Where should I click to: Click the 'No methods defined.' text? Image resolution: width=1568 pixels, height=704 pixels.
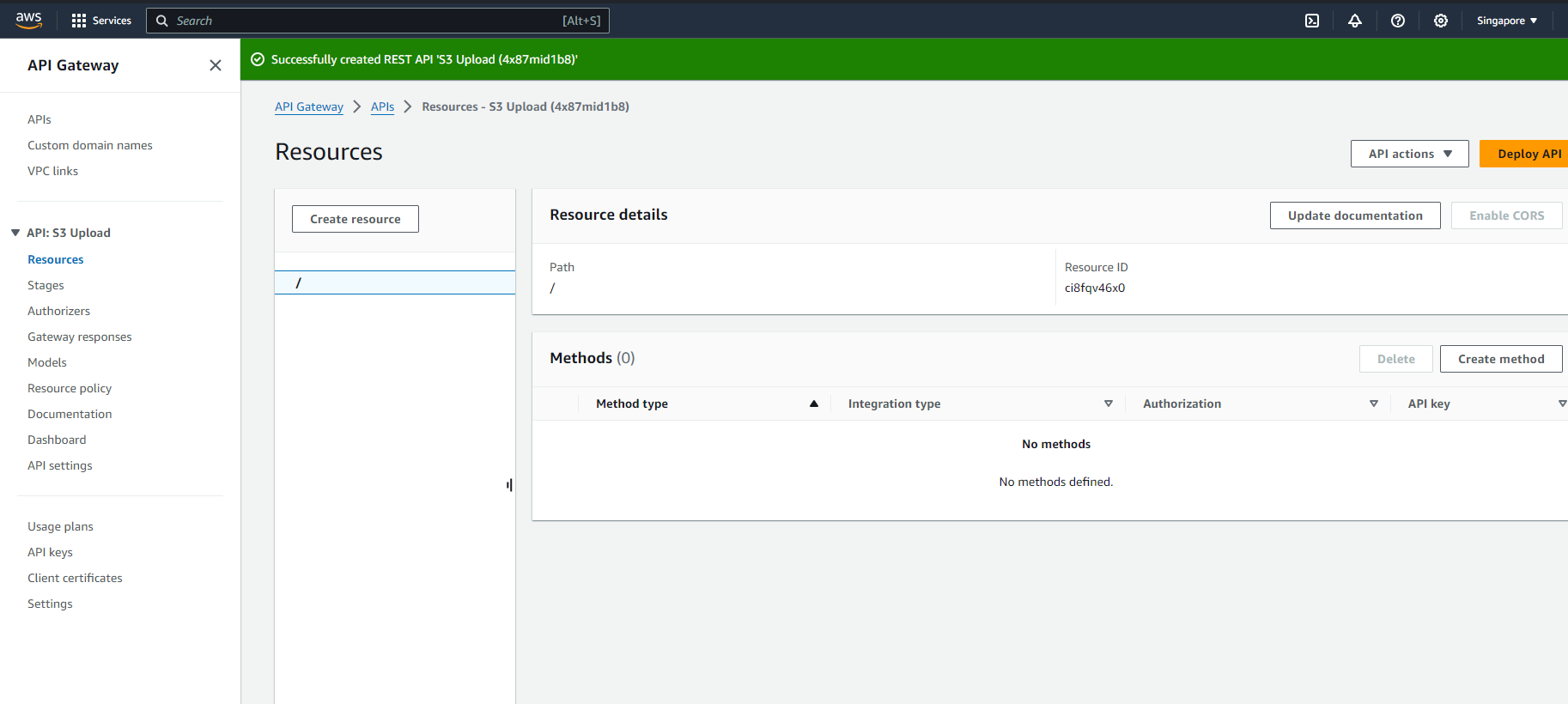pyautogui.click(x=1056, y=482)
